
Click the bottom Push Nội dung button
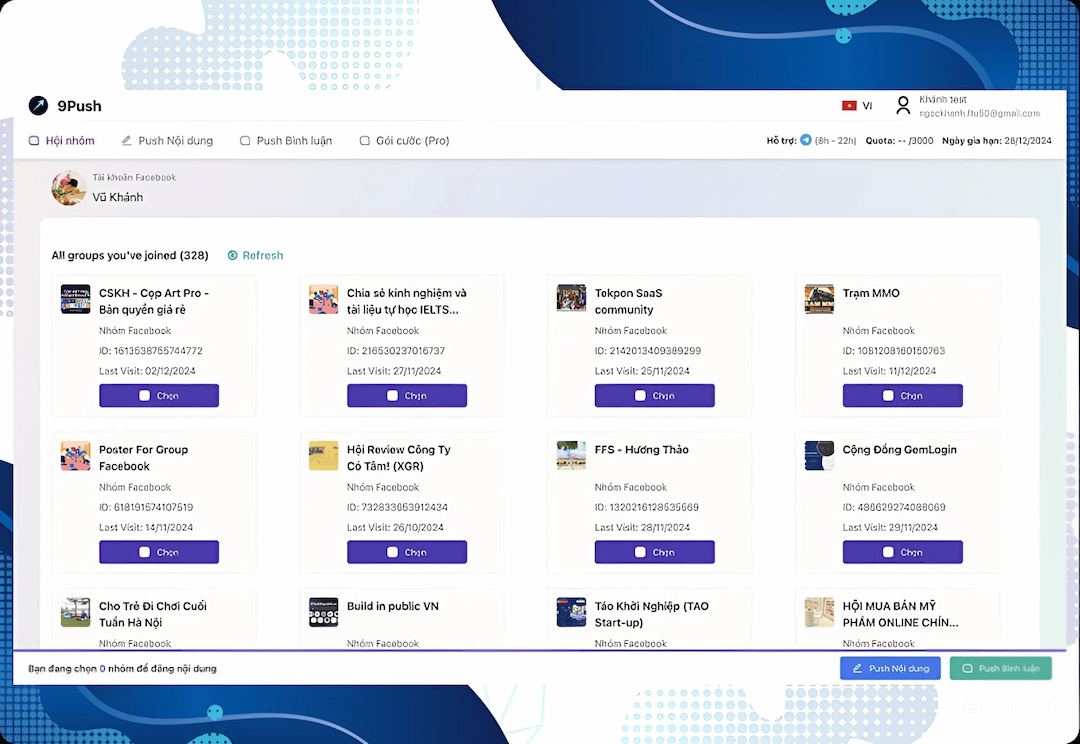pos(891,668)
